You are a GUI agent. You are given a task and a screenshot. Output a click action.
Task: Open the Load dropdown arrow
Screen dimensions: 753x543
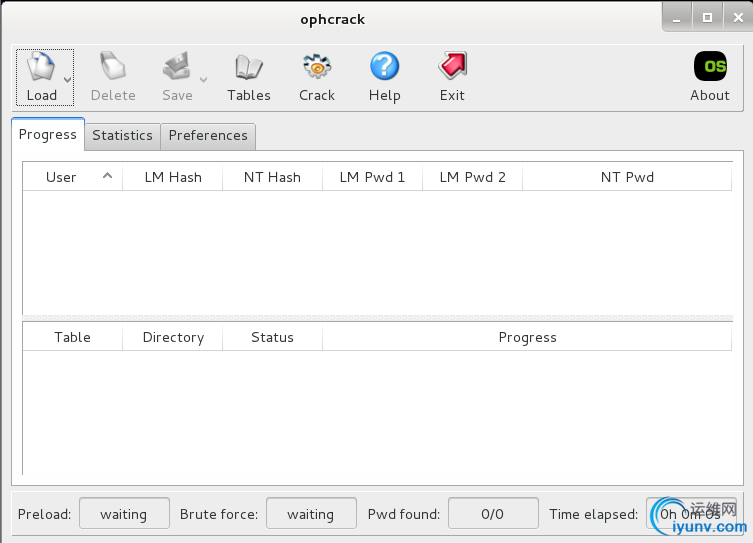pyautogui.click(x=67, y=79)
